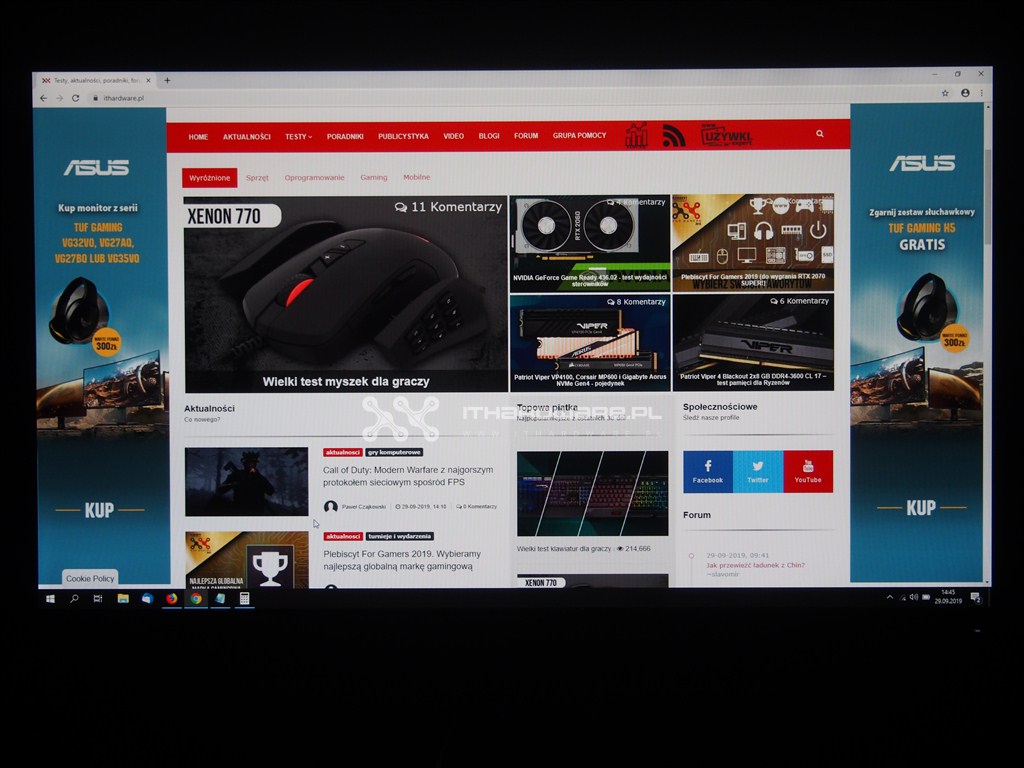Open the YouTube profile button

tap(808, 471)
